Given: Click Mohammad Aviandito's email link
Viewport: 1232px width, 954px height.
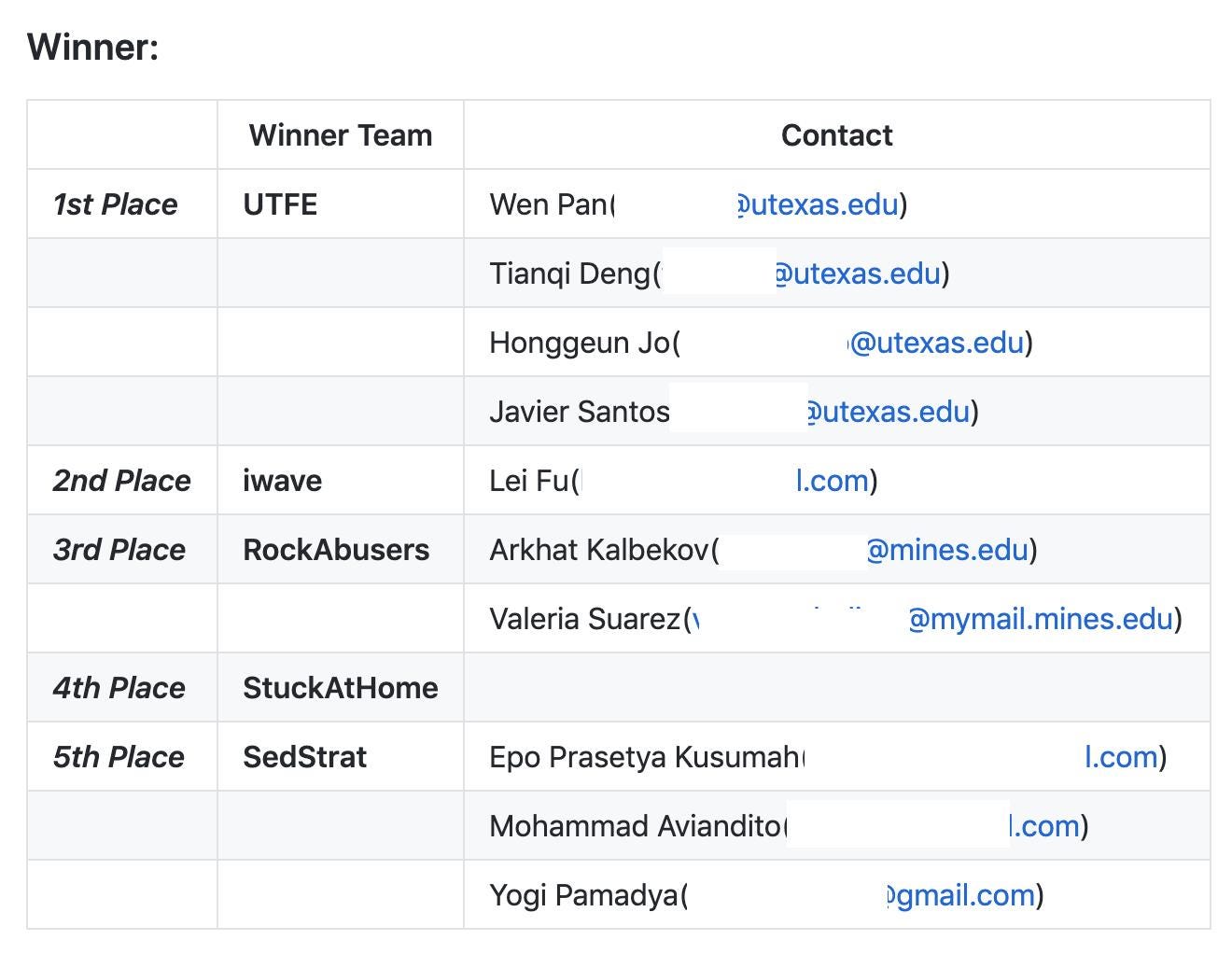Looking at the screenshot, I should [1045, 826].
